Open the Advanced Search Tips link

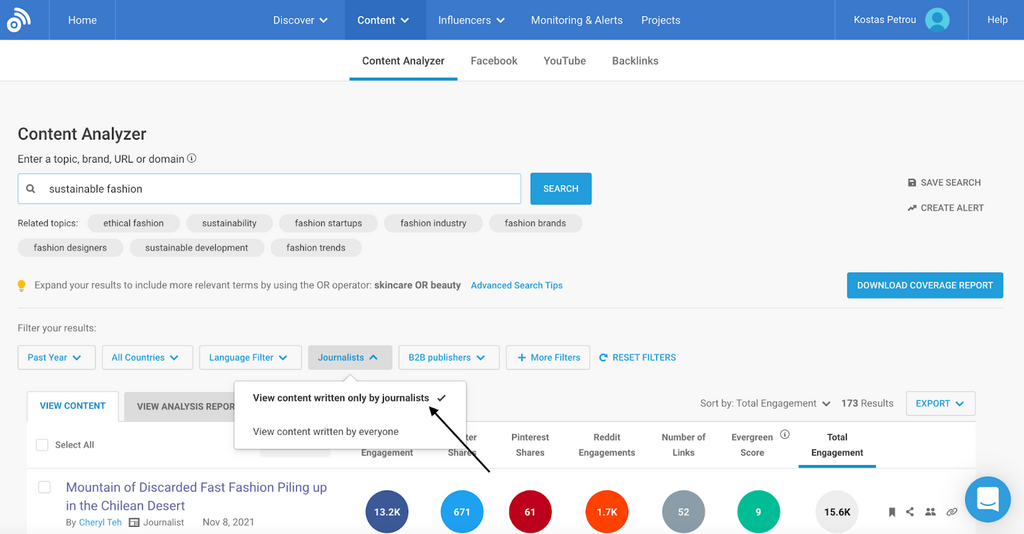point(516,285)
